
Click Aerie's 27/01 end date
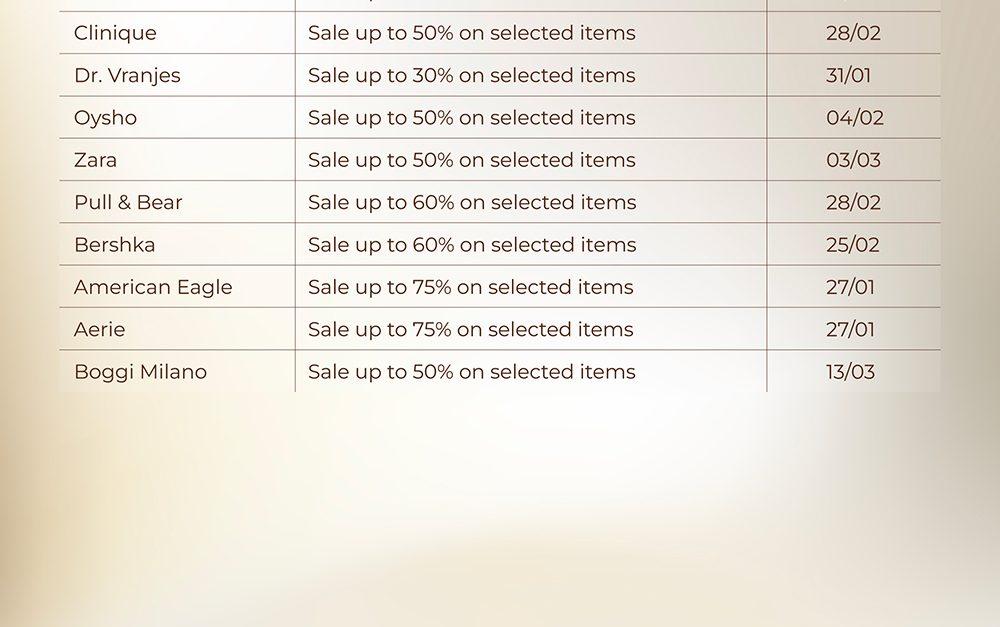[850, 329]
